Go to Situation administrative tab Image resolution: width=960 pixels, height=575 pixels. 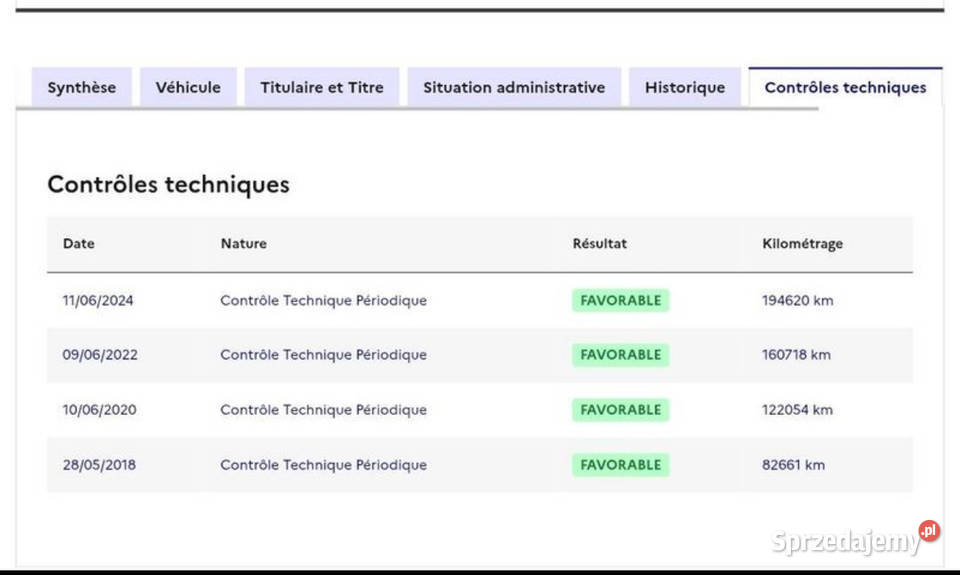point(513,87)
